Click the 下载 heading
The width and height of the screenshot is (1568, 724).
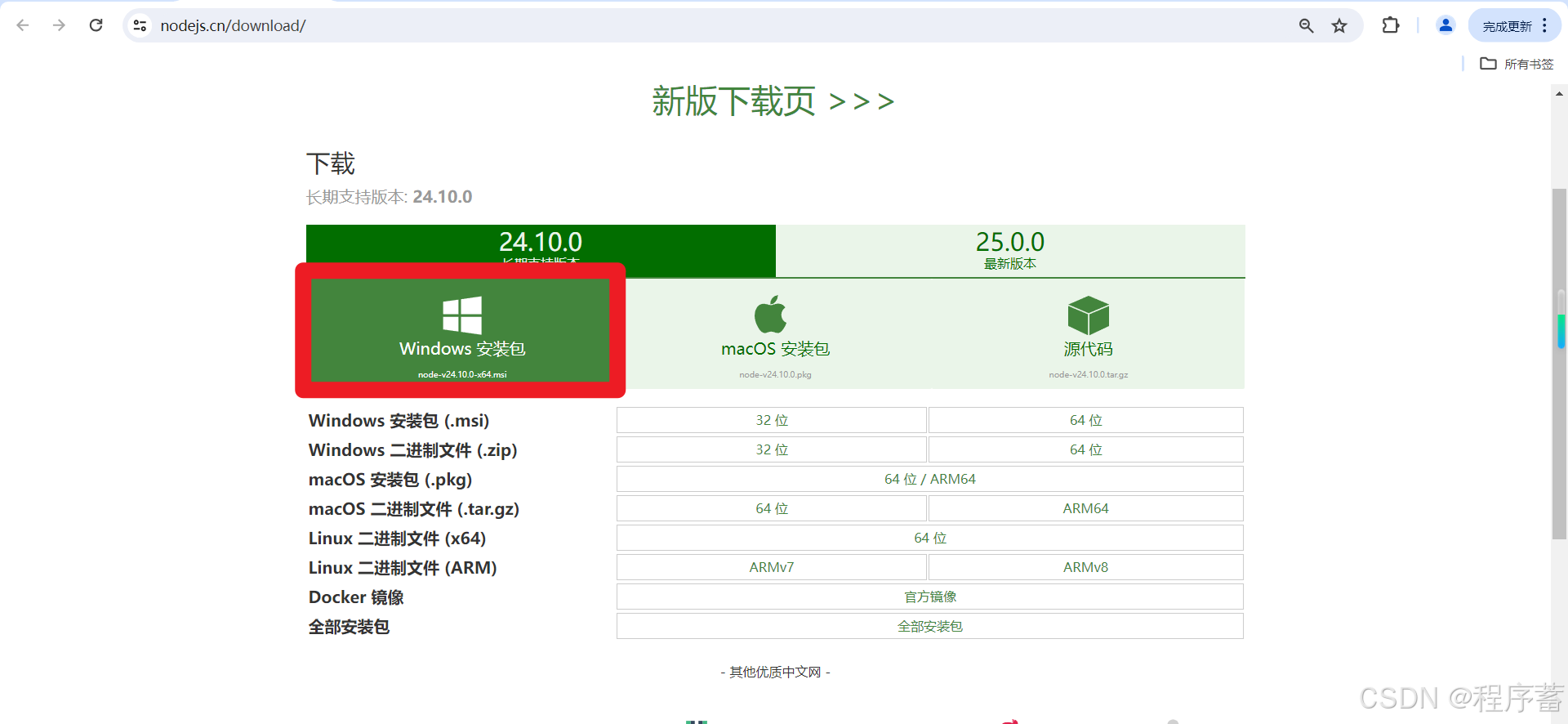[331, 163]
